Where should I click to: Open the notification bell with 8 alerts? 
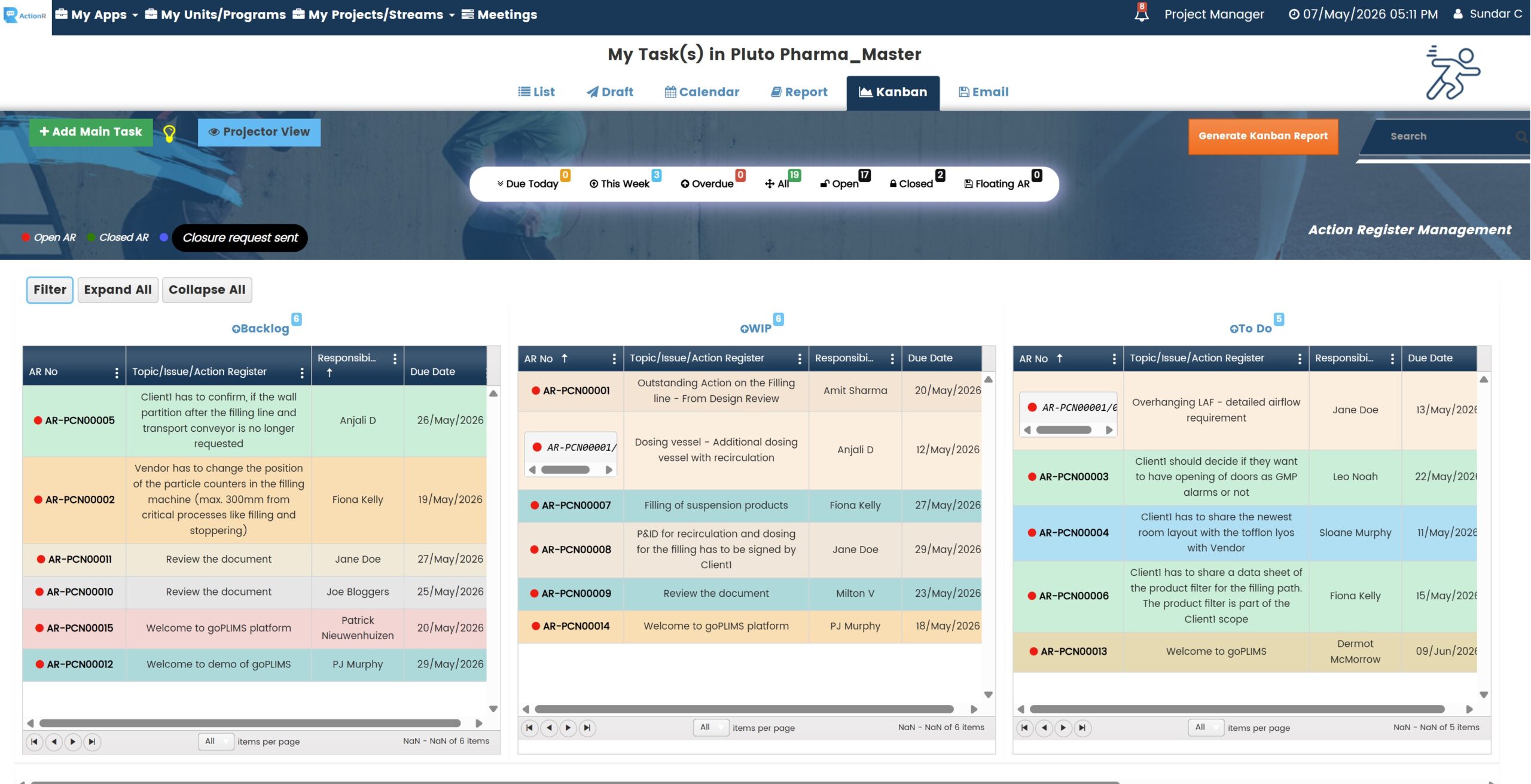coord(1141,13)
